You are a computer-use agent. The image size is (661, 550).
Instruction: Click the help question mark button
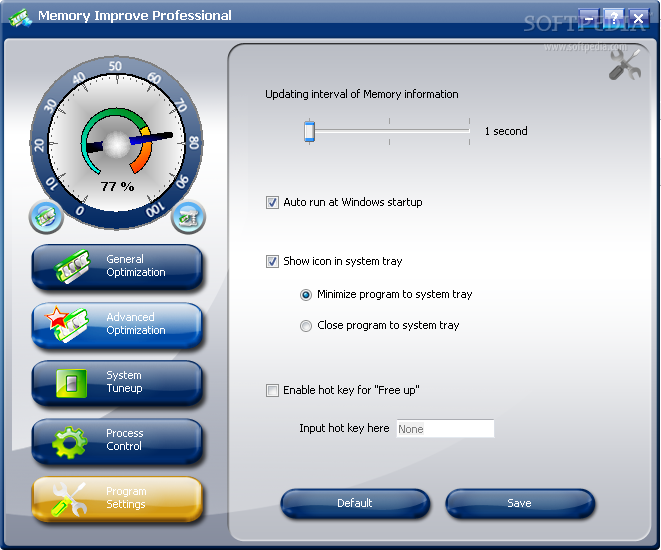(614, 18)
